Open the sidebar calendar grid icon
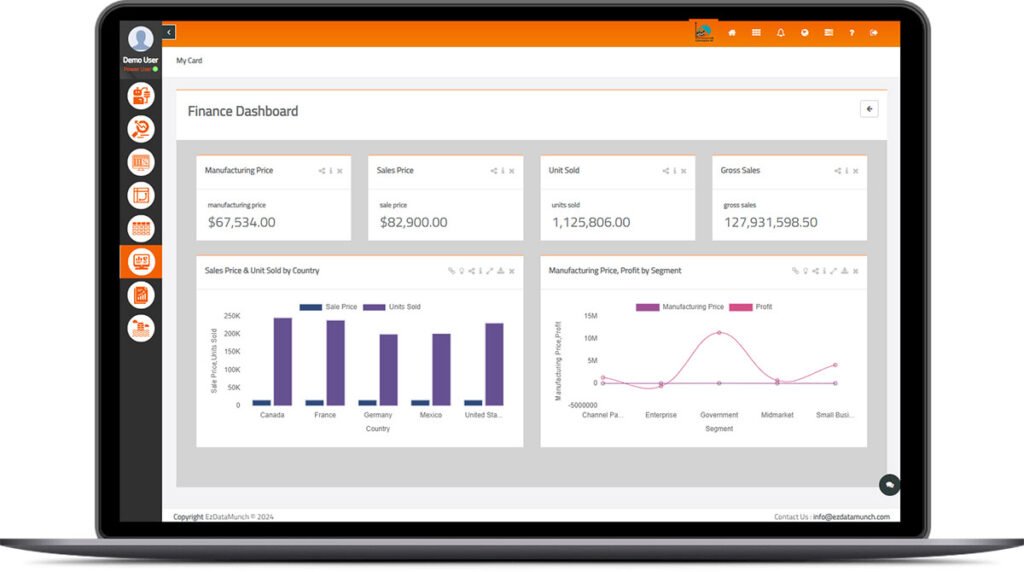 pyautogui.click(x=140, y=229)
